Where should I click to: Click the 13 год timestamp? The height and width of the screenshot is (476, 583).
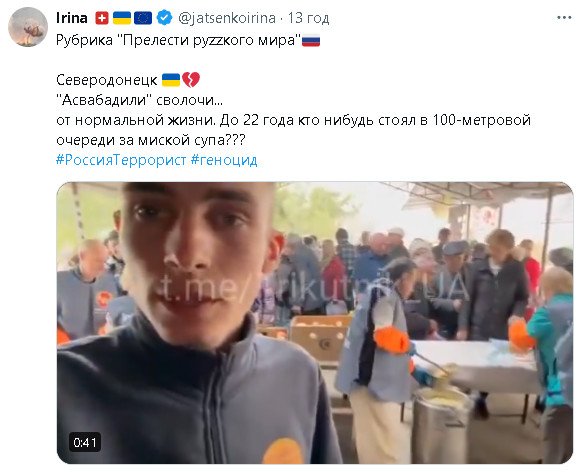click(x=309, y=18)
